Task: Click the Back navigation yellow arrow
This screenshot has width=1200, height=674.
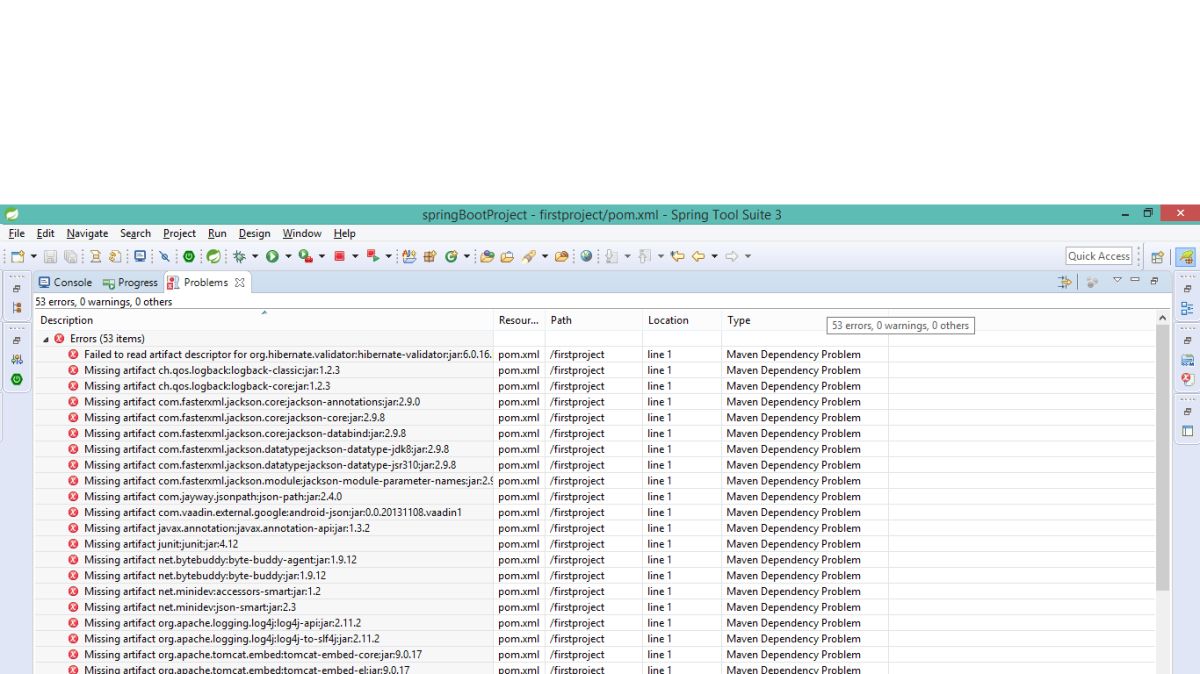Action: click(698, 257)
